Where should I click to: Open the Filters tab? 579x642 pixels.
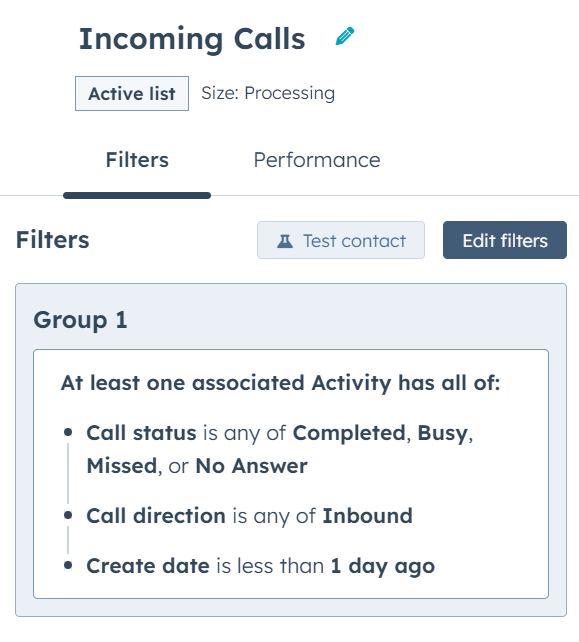(137, 160)
